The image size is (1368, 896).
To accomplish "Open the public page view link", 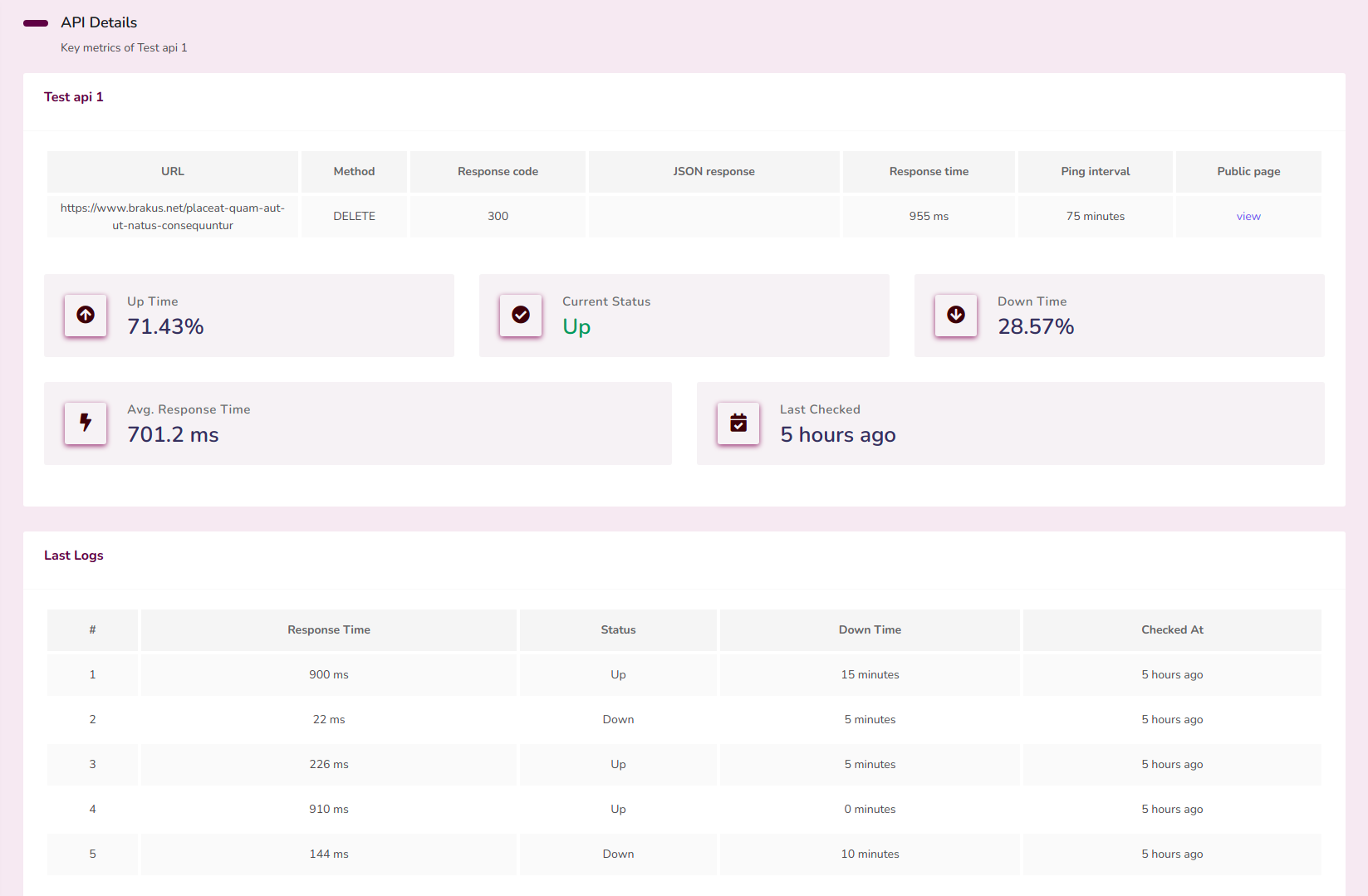I will click(1248, 217).
